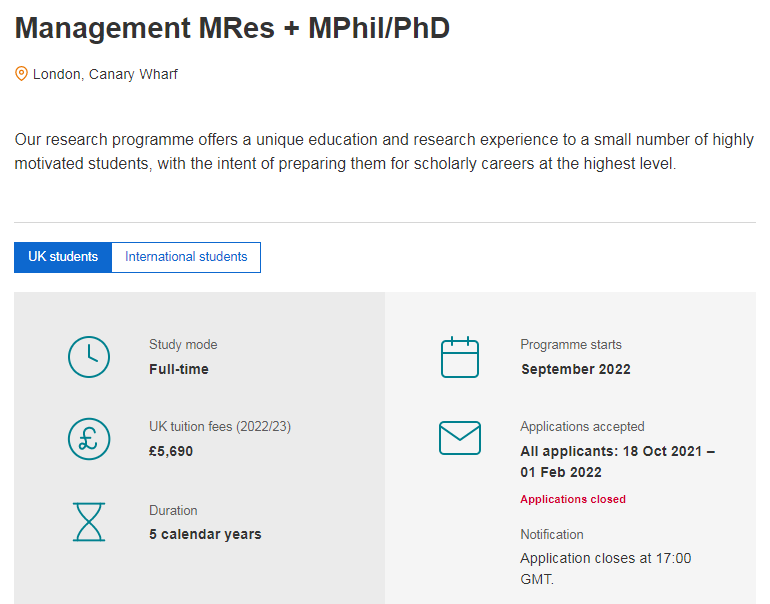Click the £5,690 tuition fee amount

pyautogui.click(x=171, y=451)
